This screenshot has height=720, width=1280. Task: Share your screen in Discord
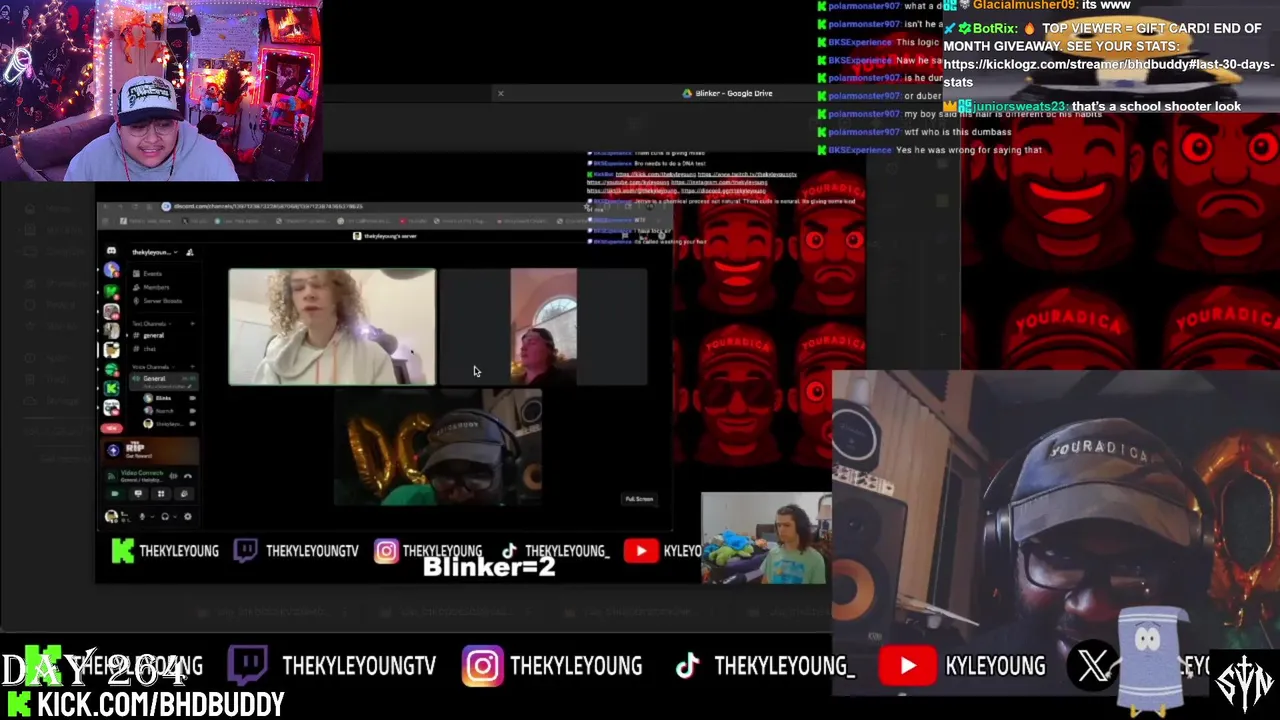138,494
